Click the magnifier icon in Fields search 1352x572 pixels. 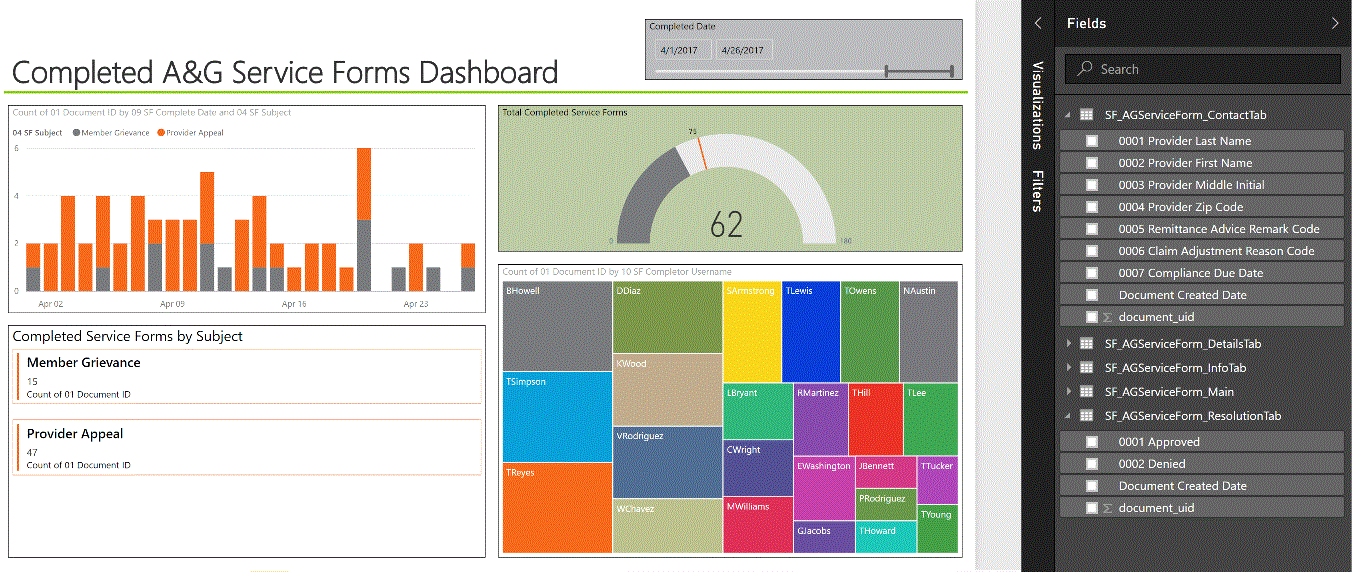coord(1084,69)
